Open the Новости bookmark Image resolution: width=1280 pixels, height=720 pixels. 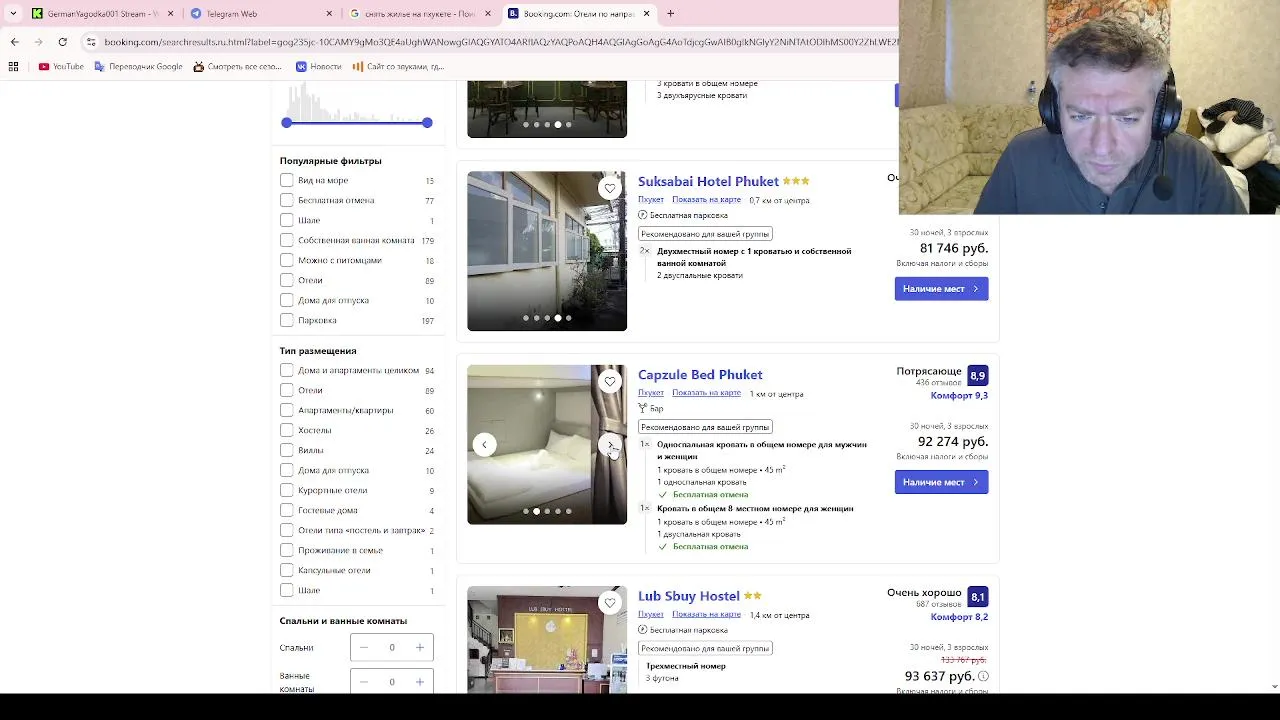pos(319,67)
